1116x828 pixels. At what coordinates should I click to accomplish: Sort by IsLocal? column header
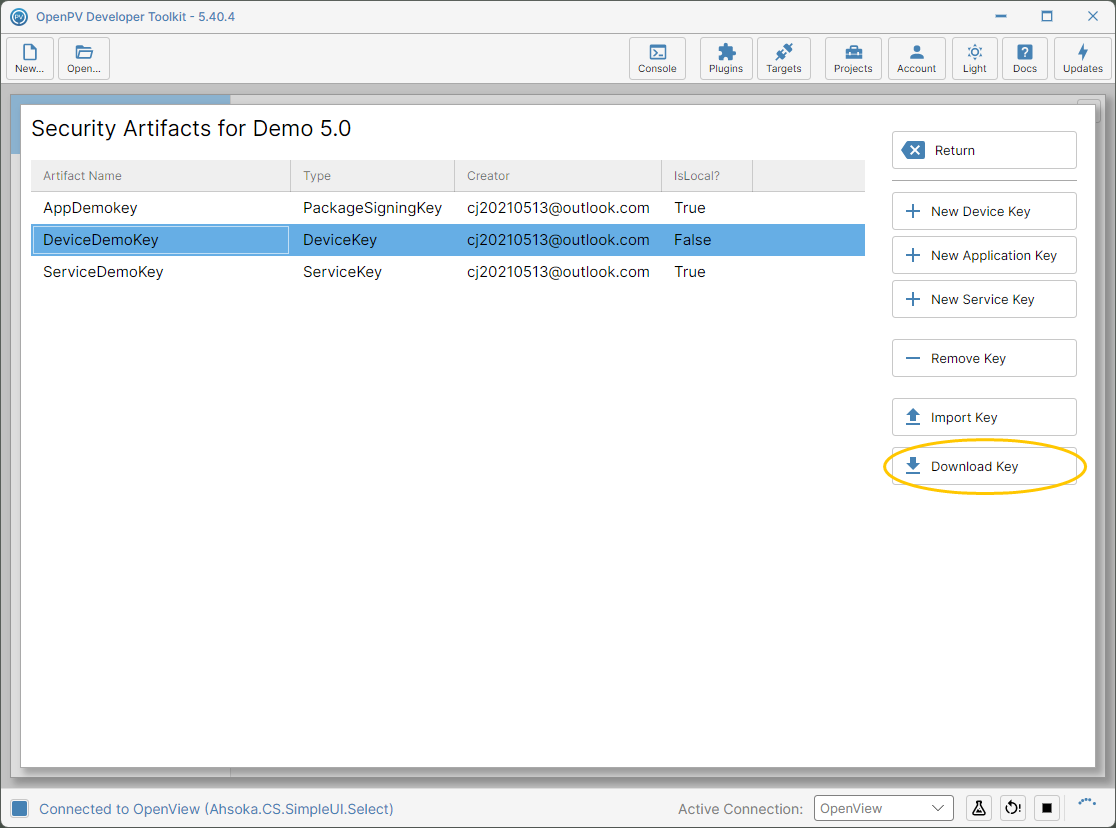[x=707, y=176]
